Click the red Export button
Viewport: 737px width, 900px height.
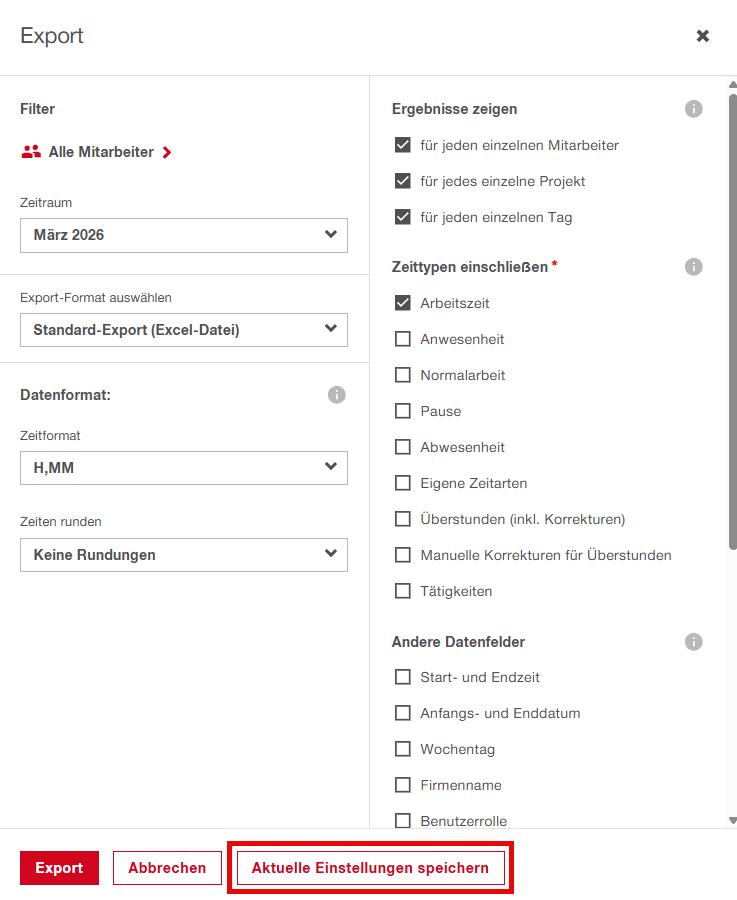click(59, 868)
